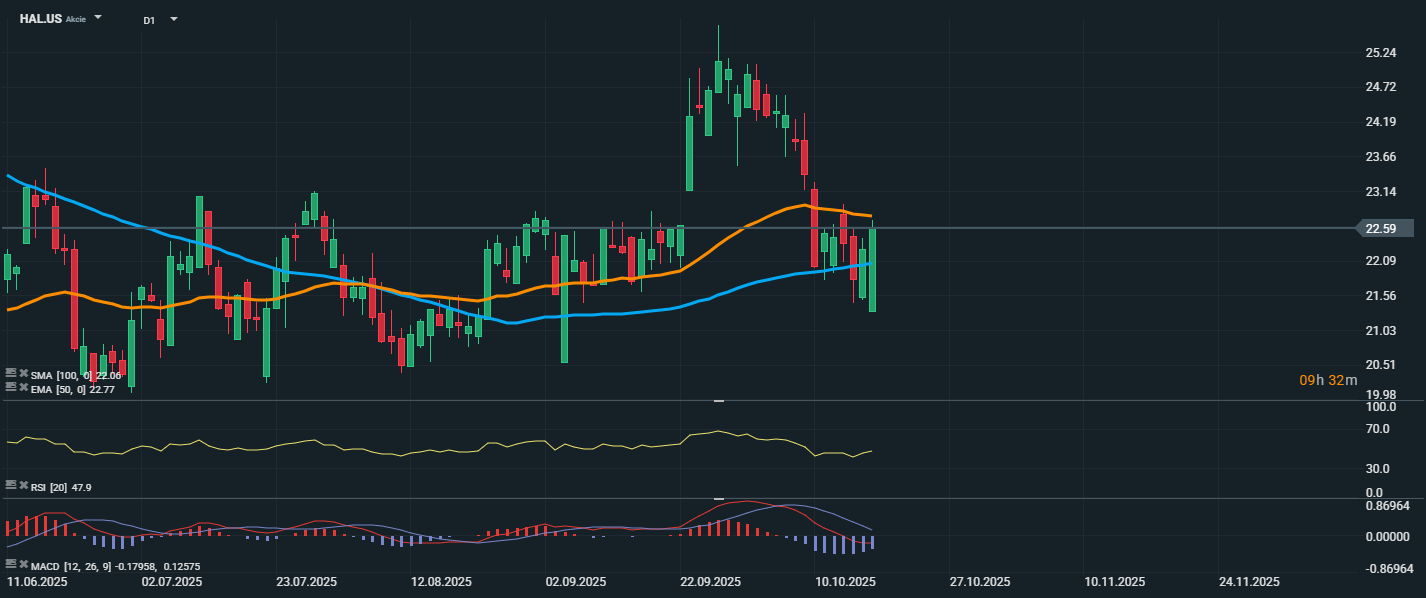The image size is (1426, 598).
Task: Click the MACD 0.00000 scale label
Action: click(1387, 537)
